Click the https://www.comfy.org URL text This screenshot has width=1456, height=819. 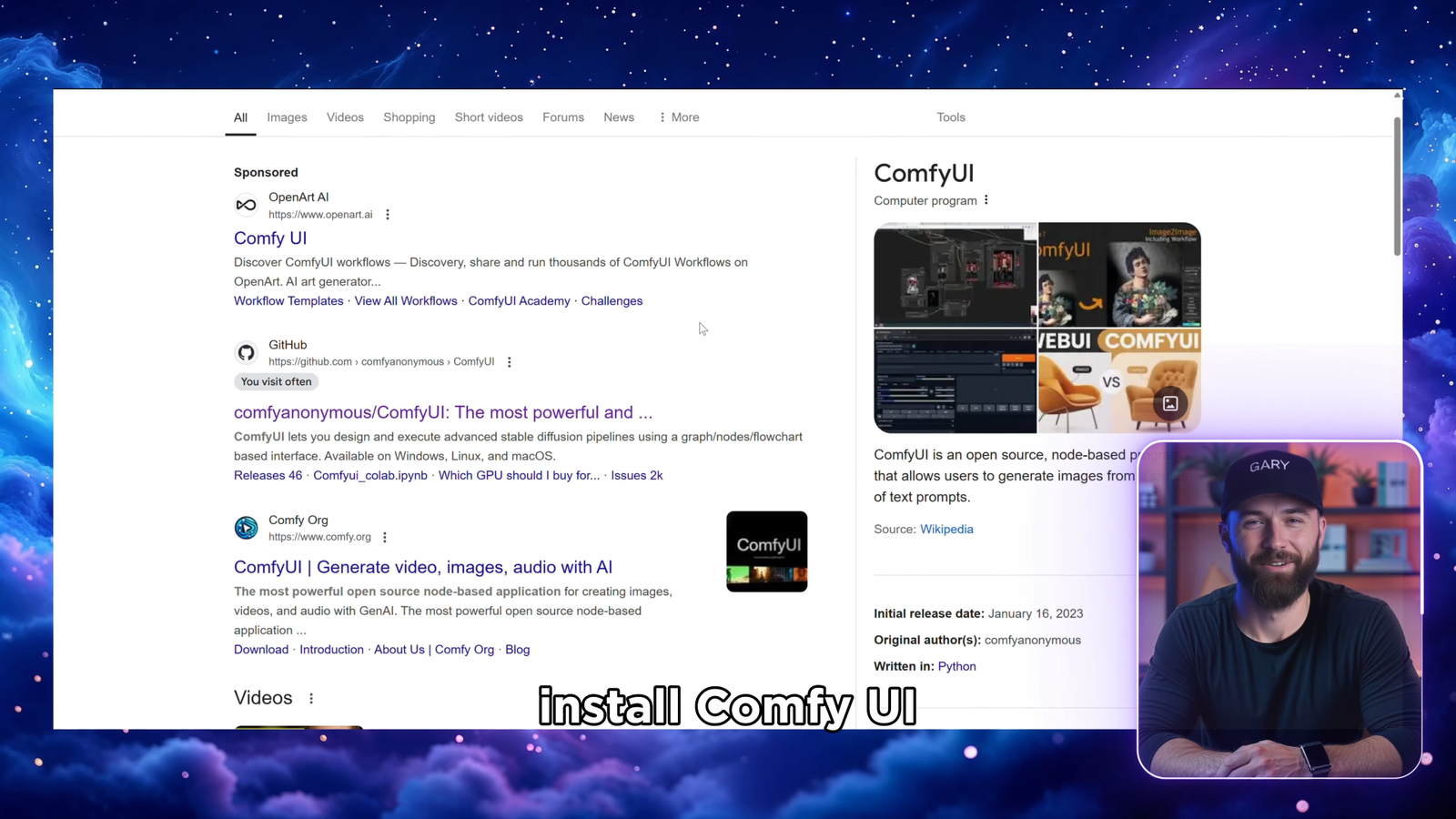(x=319, y=538)
